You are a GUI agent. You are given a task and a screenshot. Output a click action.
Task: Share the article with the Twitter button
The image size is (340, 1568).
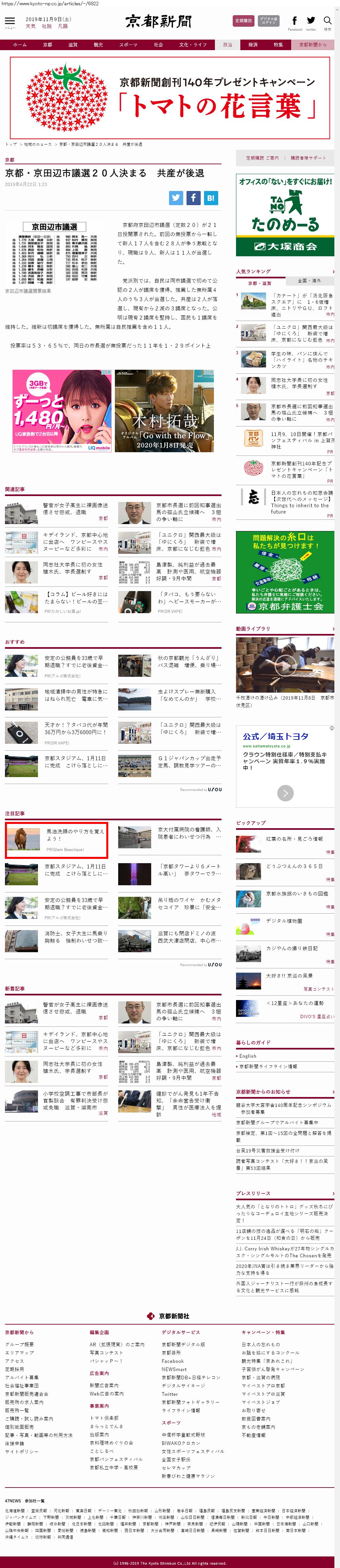pyautogui.click(x=176, y=198)
